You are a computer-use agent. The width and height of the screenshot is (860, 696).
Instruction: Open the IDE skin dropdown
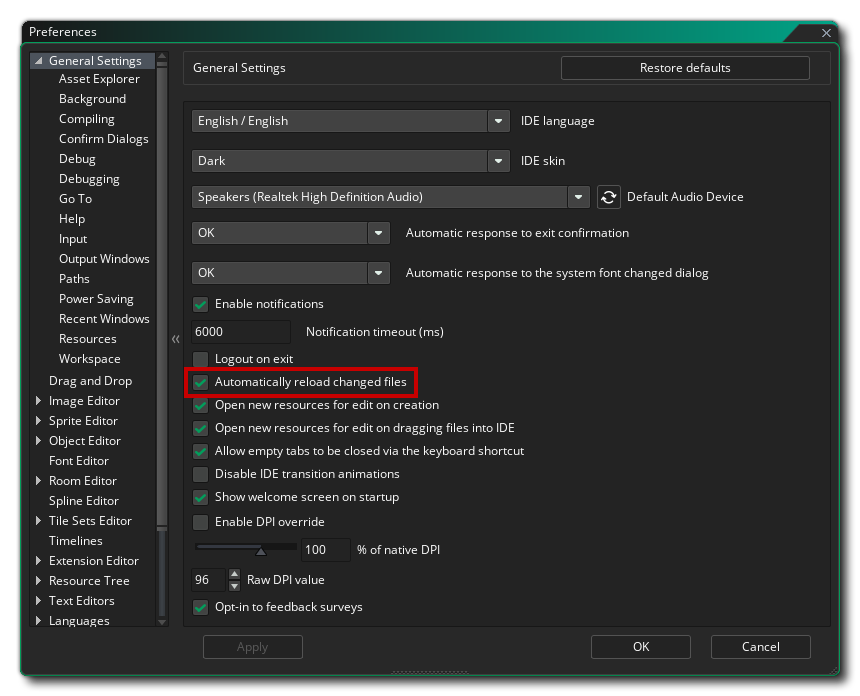coord(499,161)
